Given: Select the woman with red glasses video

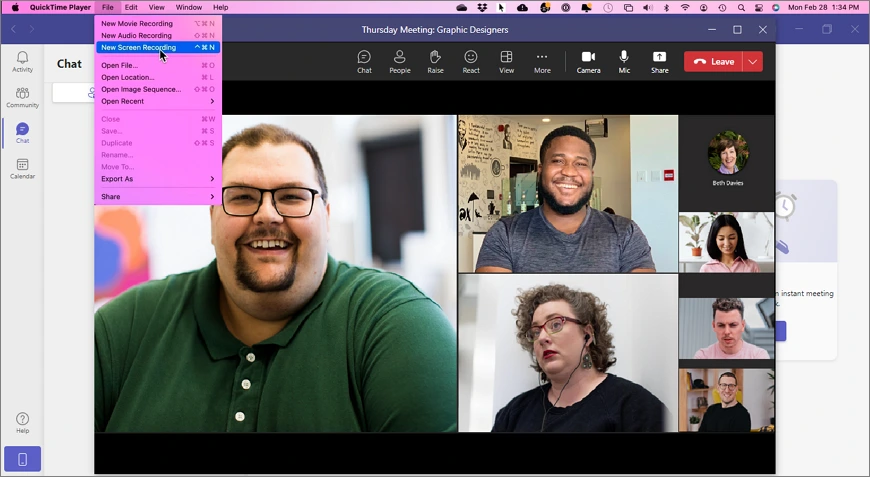Looking at the screenshot, I should (568, 353).
